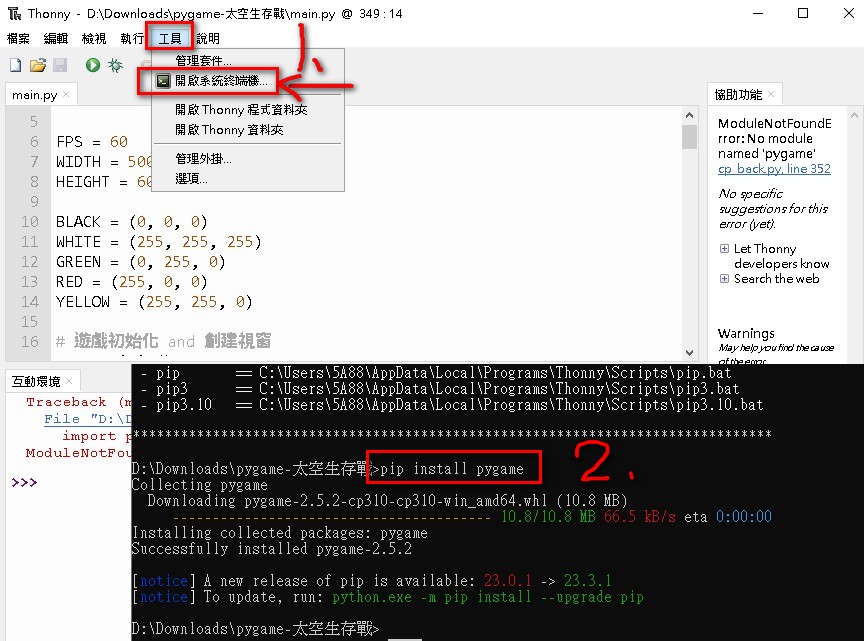Click the Traceback line in shell
Screen dimensions: 864x641
pyautogui.click(x=79, y=402)
